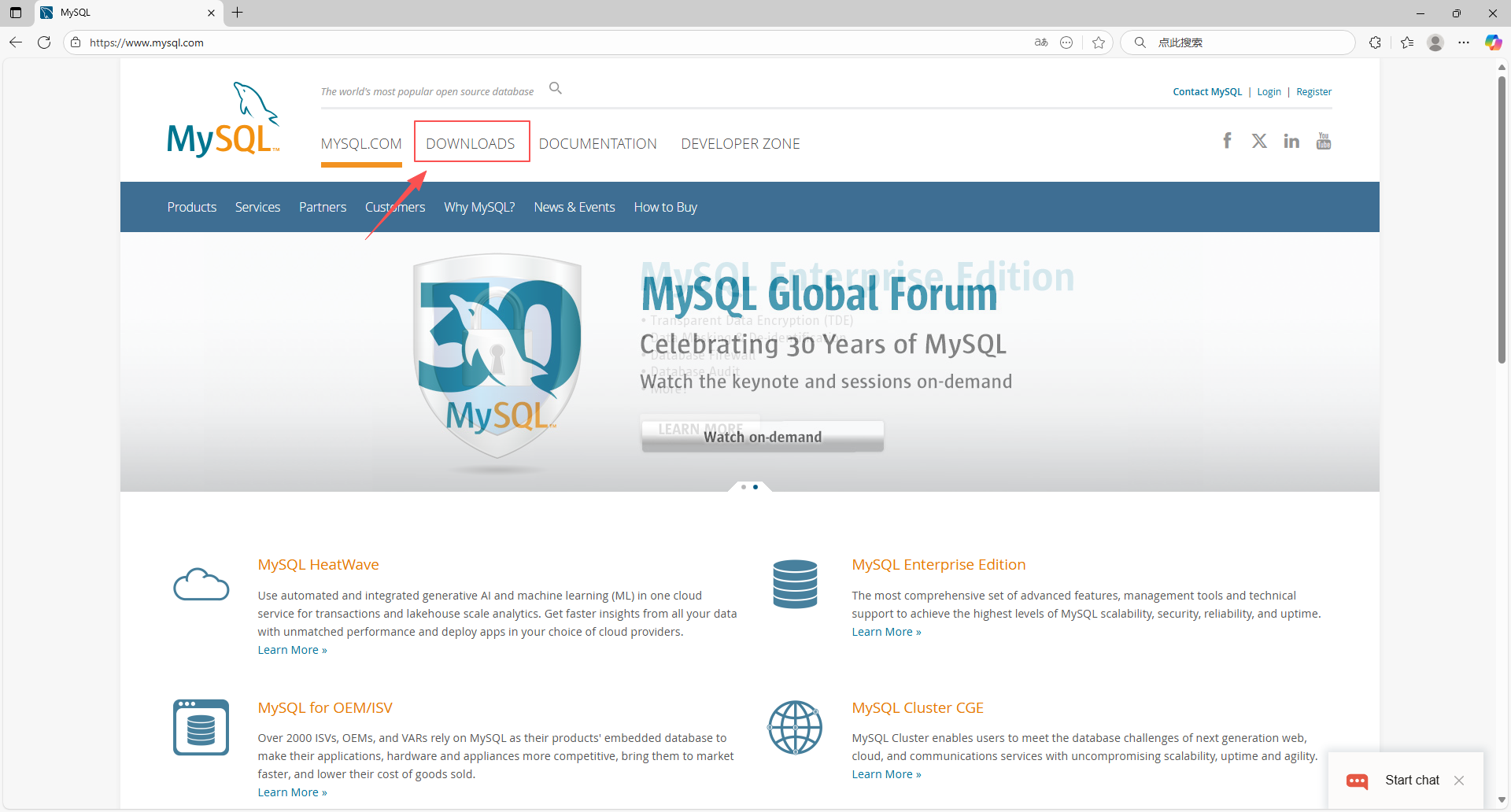Click the Enterprise Edition database icon
Viewport: 1511px width, 812px height.
[x=795, y=584]
